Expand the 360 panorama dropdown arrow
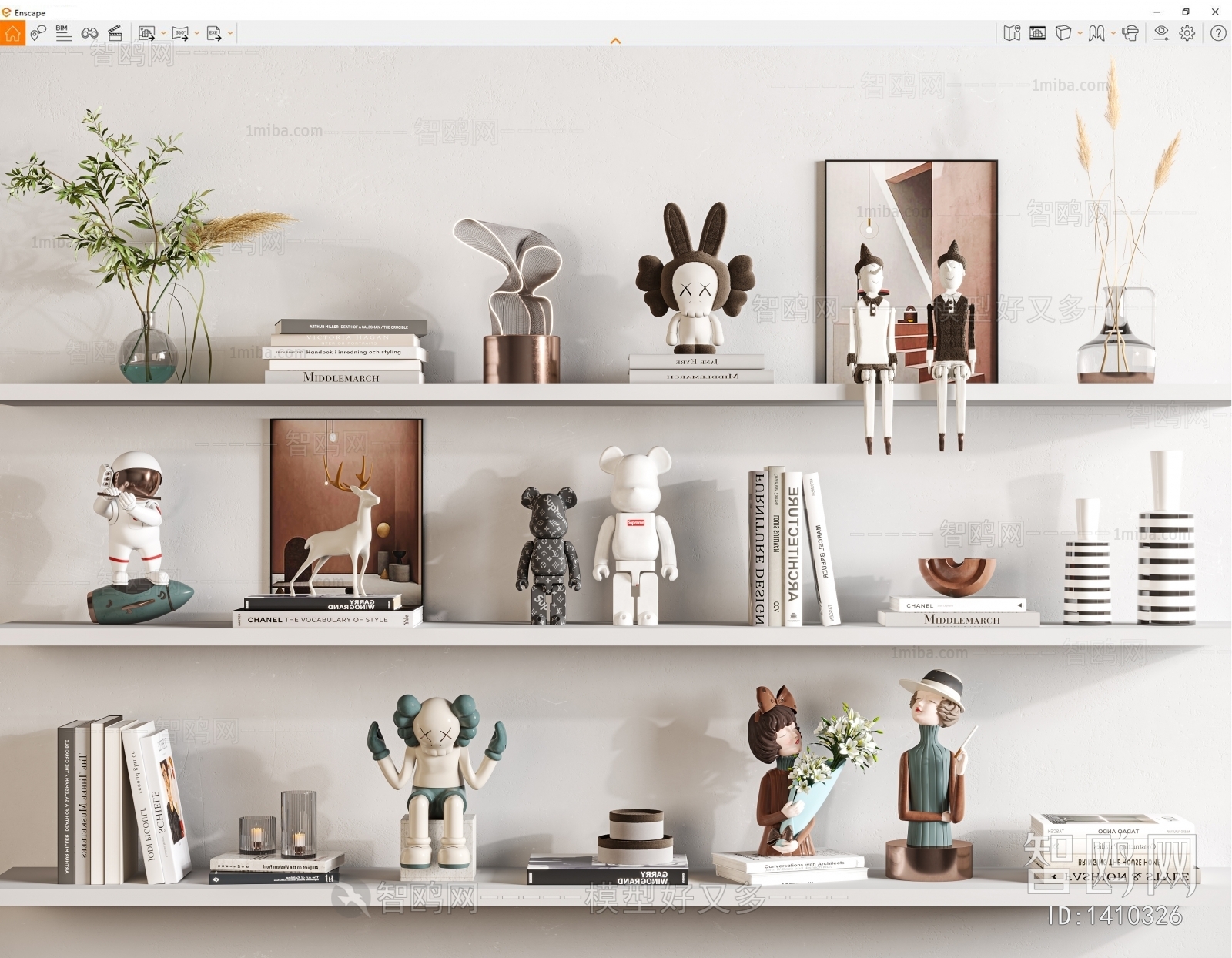 [197, 33]
